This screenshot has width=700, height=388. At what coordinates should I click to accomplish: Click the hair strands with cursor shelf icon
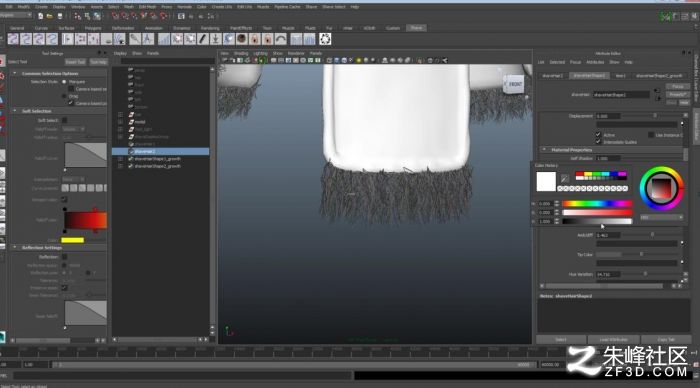point(119,39)
